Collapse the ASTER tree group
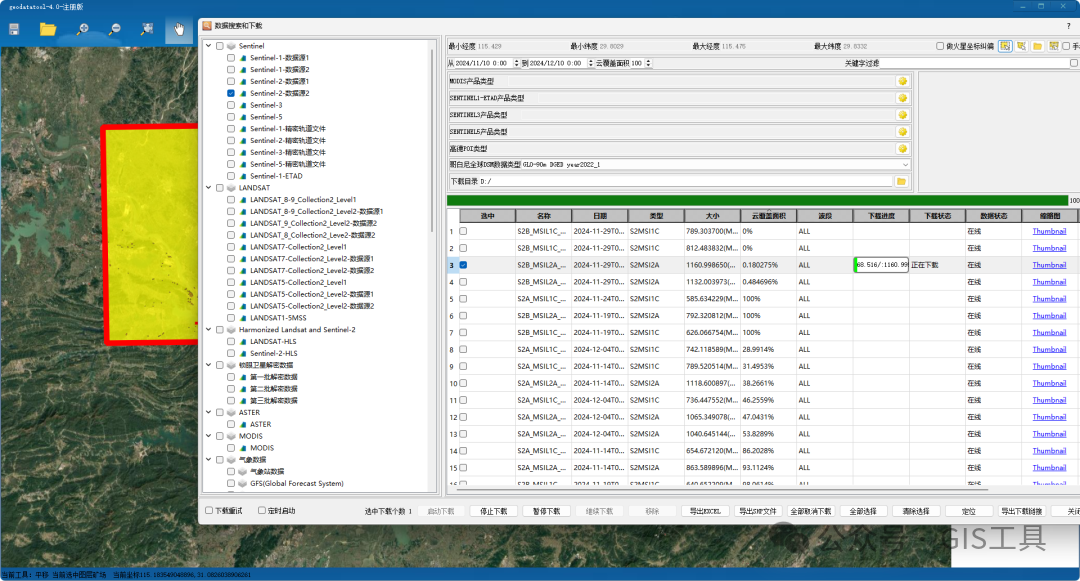This screenshot has height=581, width=1080. (209, 412)
